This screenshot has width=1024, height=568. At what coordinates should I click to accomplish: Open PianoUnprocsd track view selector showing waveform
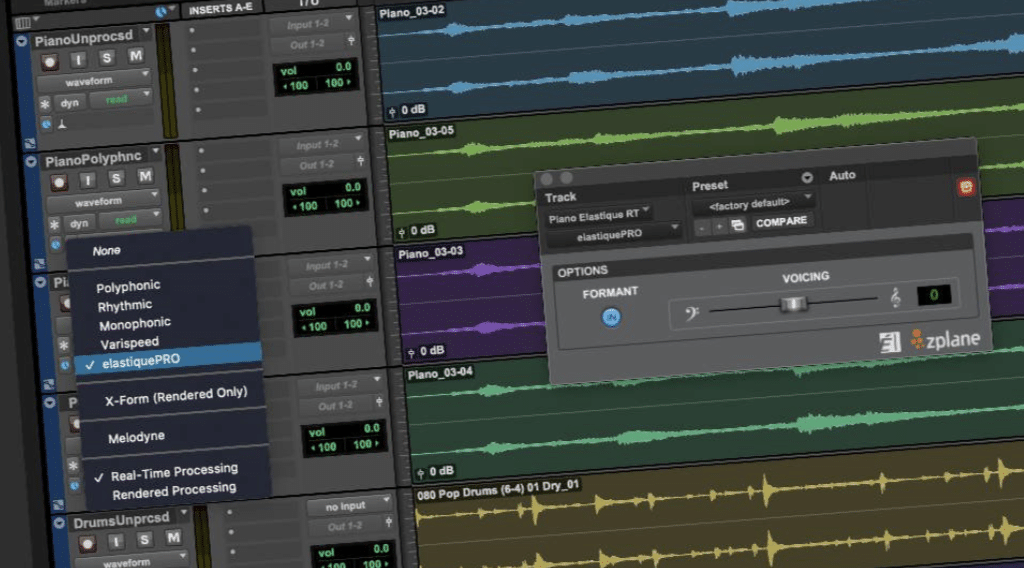(94, 81)
